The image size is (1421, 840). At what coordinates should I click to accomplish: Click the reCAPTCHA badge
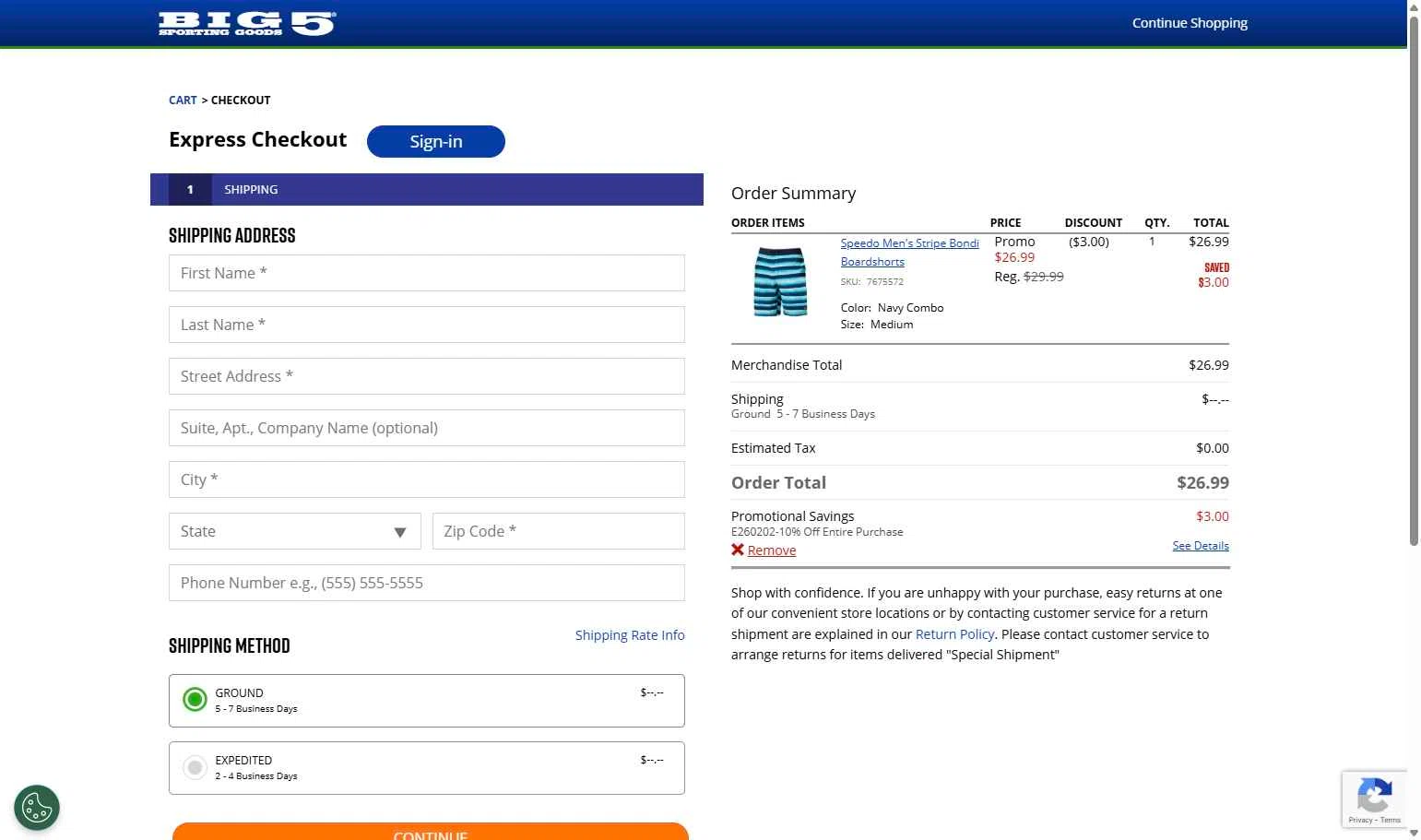(1374, 799)
